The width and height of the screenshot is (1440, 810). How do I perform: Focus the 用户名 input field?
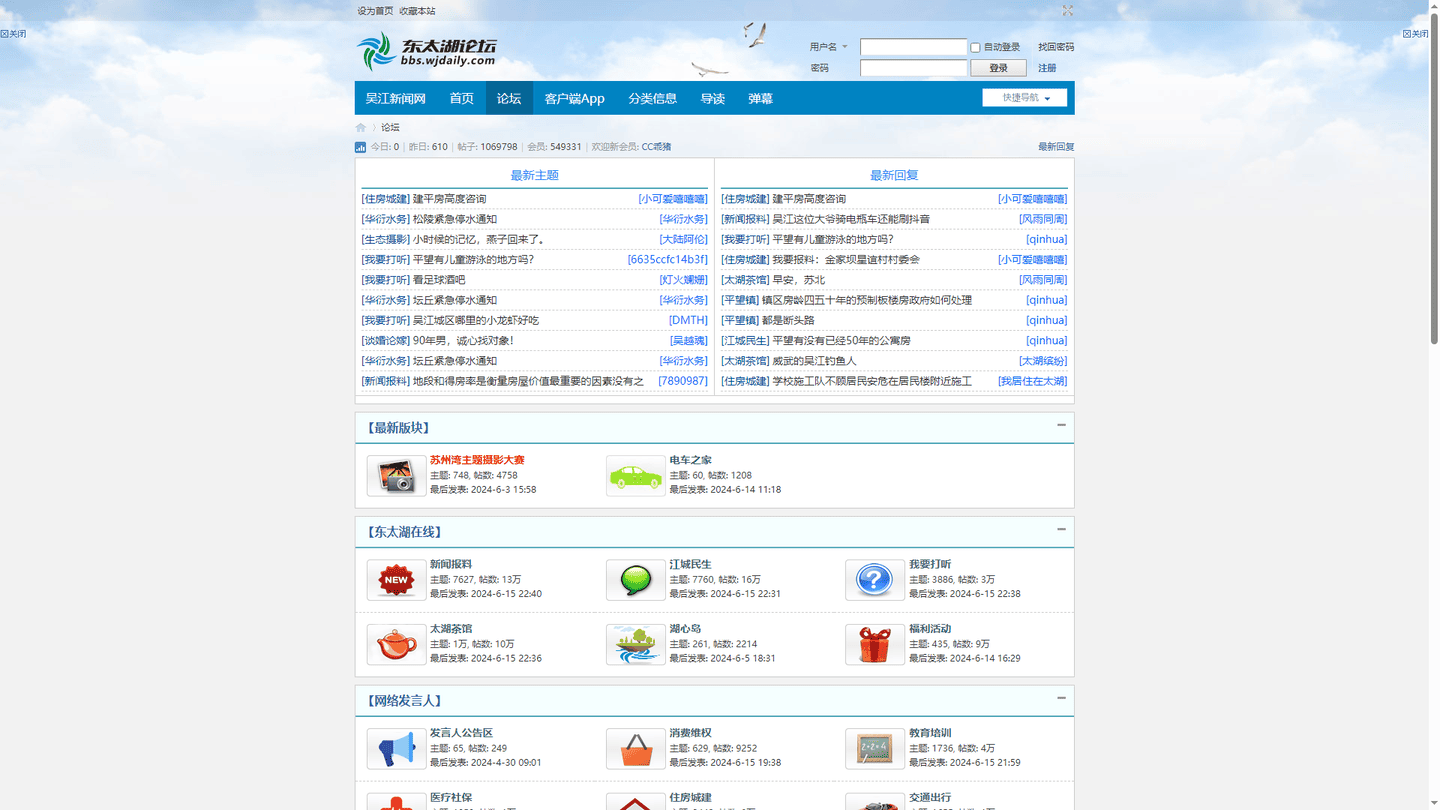(x=913, y=47)
